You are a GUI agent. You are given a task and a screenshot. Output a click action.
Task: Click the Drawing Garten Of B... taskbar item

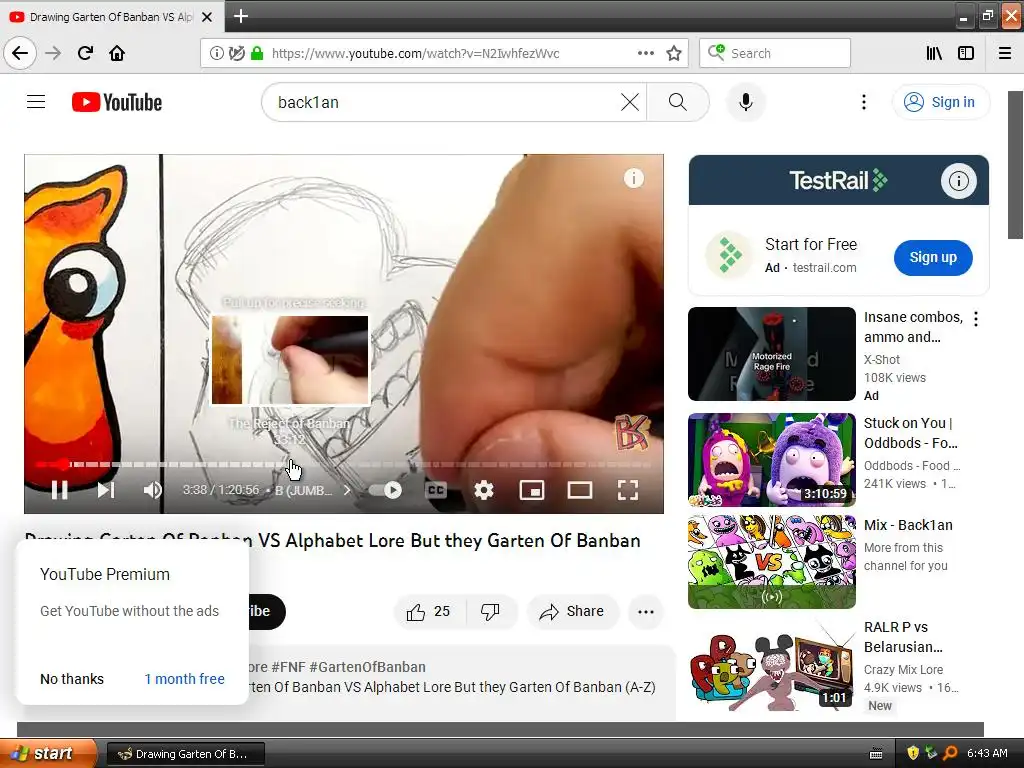185,754
